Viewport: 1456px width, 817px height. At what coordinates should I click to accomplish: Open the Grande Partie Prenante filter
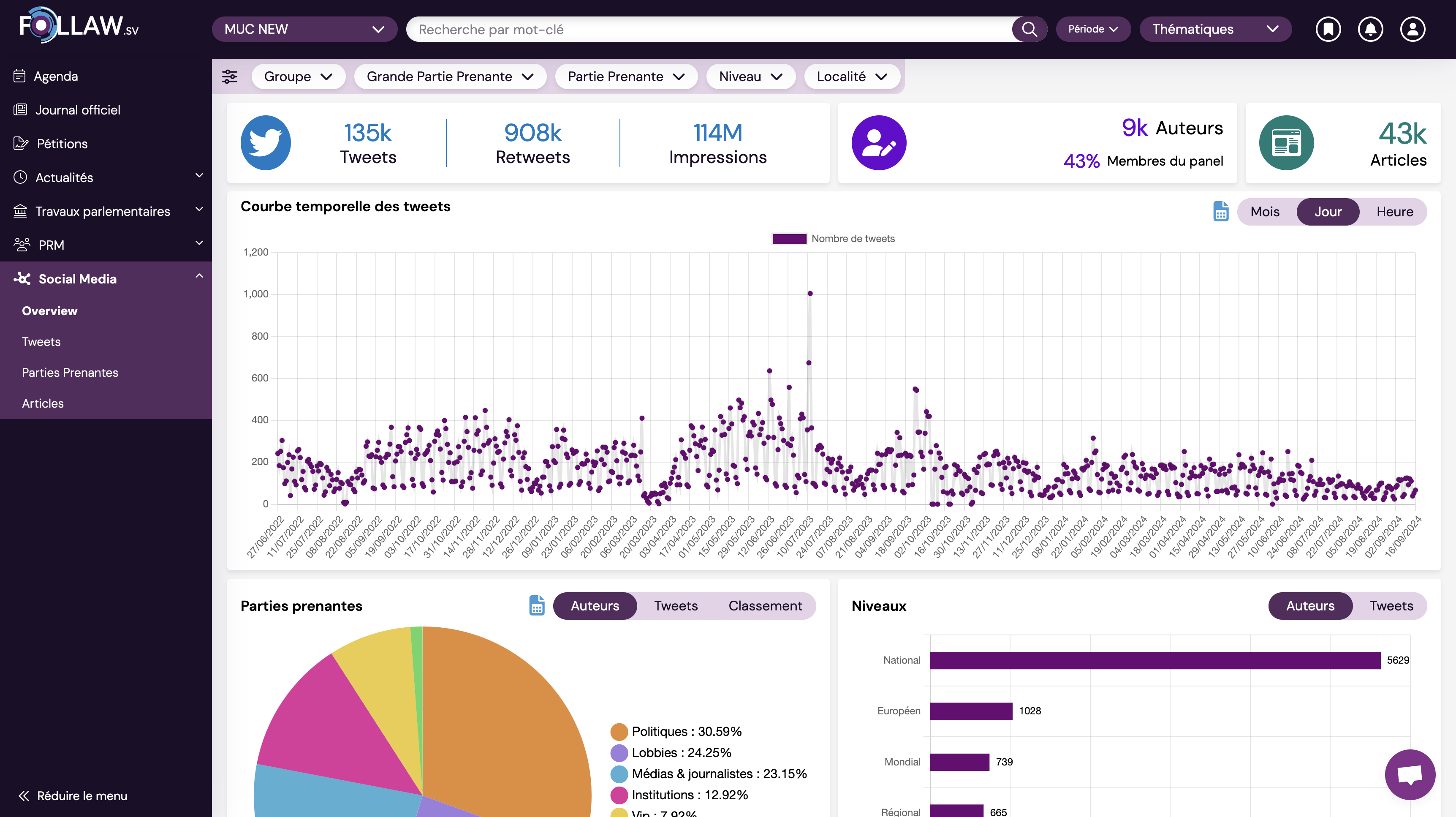450,76
